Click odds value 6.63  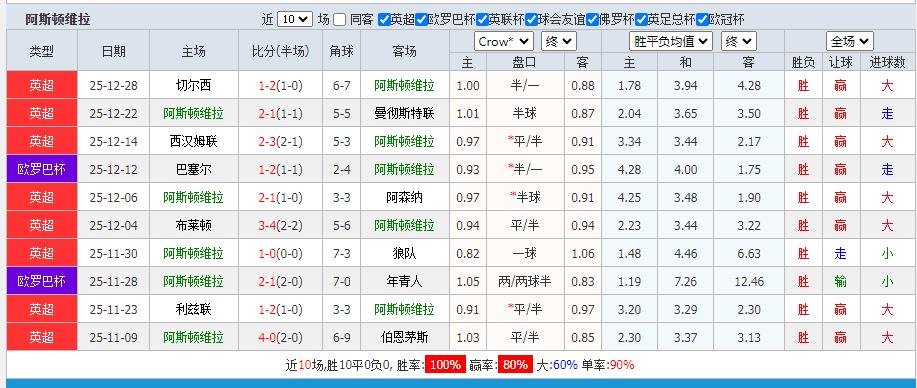pos(749,253)
